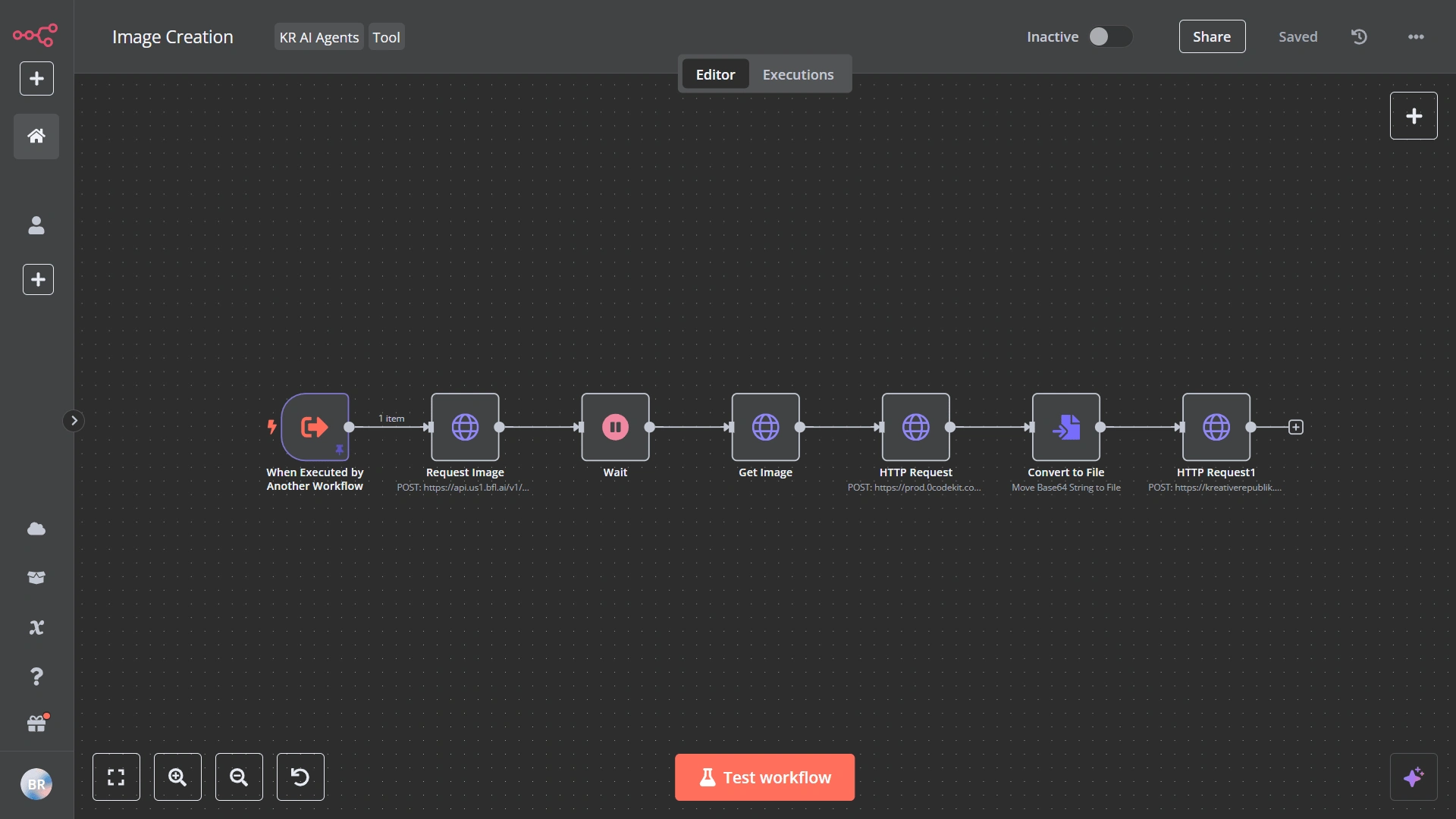Screen dimensions: 1456x819
Task: Click the Convert to File node icon
Action: [1066, 427]
